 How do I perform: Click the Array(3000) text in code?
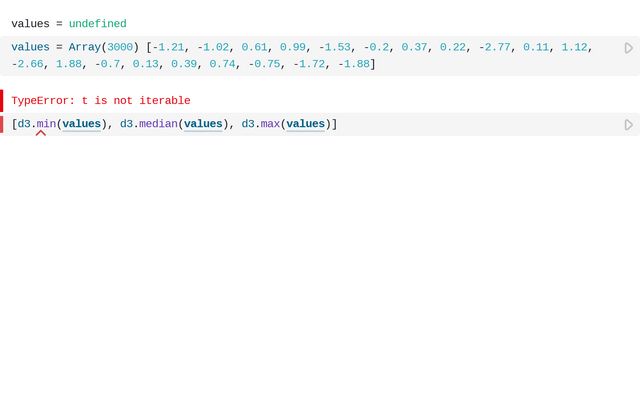103,47
